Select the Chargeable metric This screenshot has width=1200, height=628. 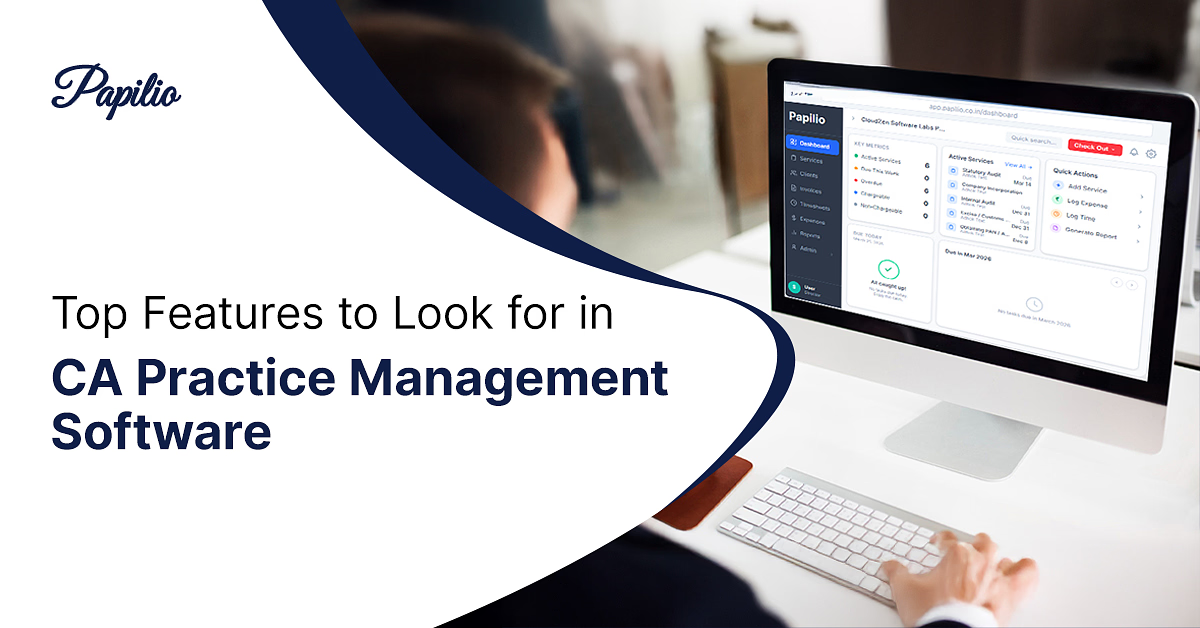tap(891, 197)
